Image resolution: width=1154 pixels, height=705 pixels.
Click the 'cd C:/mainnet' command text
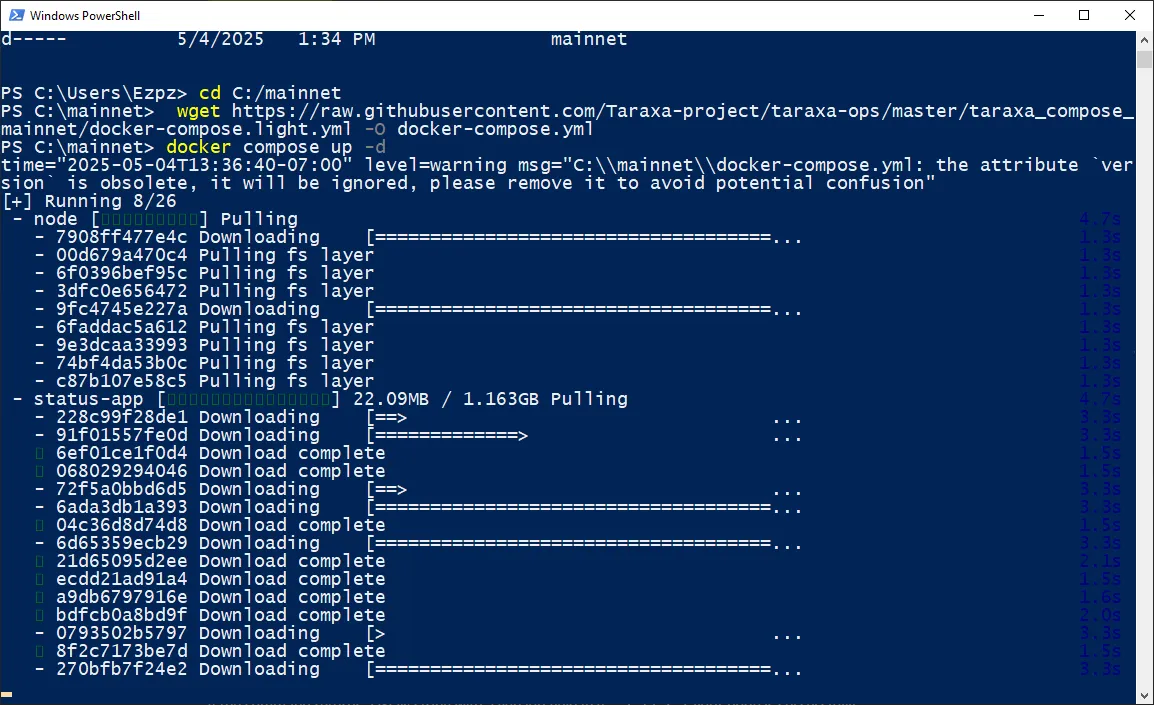[270, 92]
